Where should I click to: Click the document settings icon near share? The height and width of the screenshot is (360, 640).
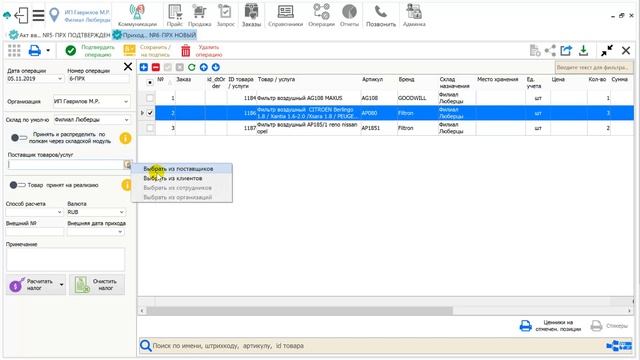[535, 51]
